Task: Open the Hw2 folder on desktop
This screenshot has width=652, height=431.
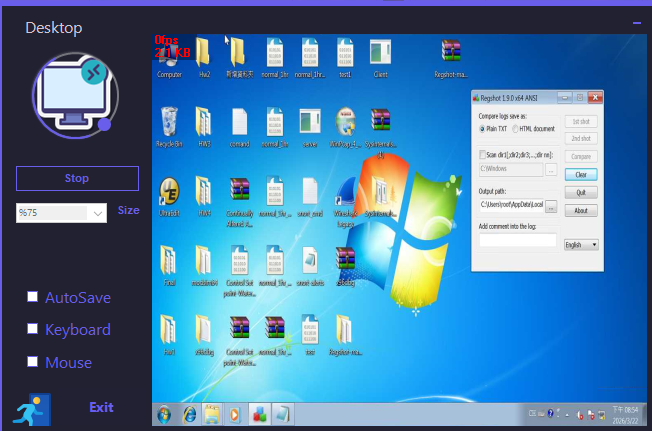Action: 204,54
